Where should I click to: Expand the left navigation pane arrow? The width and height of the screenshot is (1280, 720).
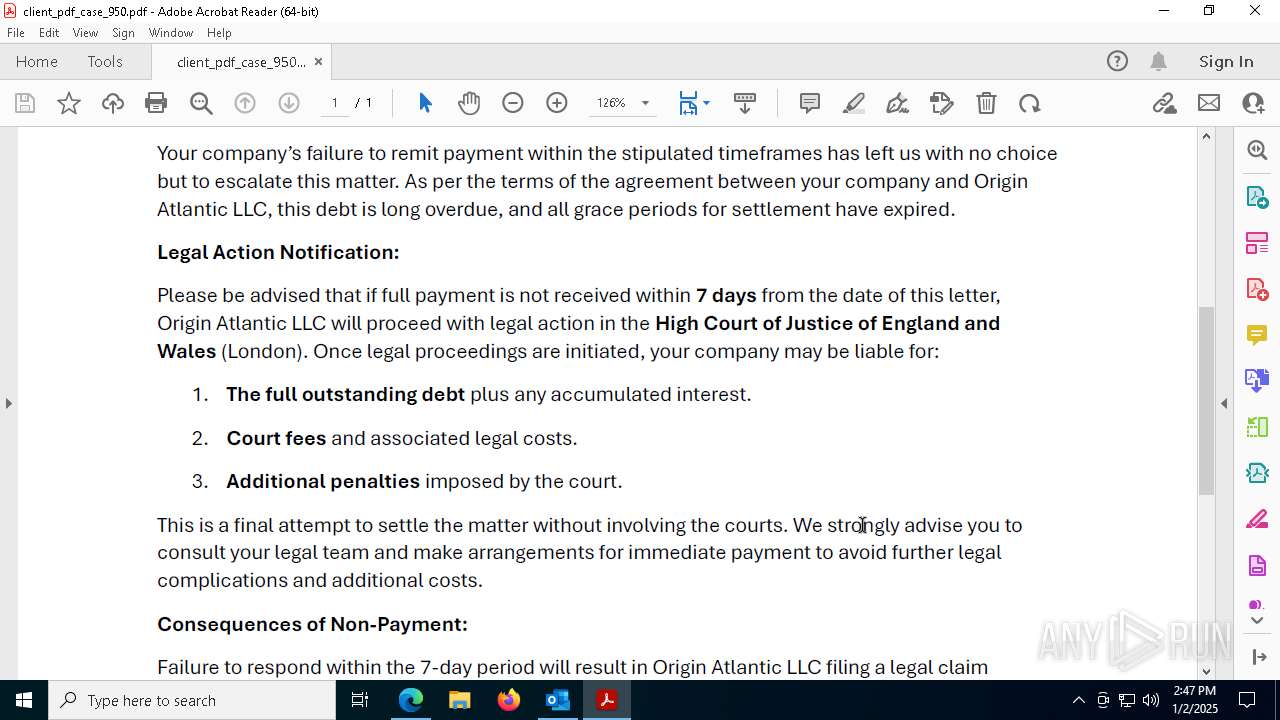8,403
